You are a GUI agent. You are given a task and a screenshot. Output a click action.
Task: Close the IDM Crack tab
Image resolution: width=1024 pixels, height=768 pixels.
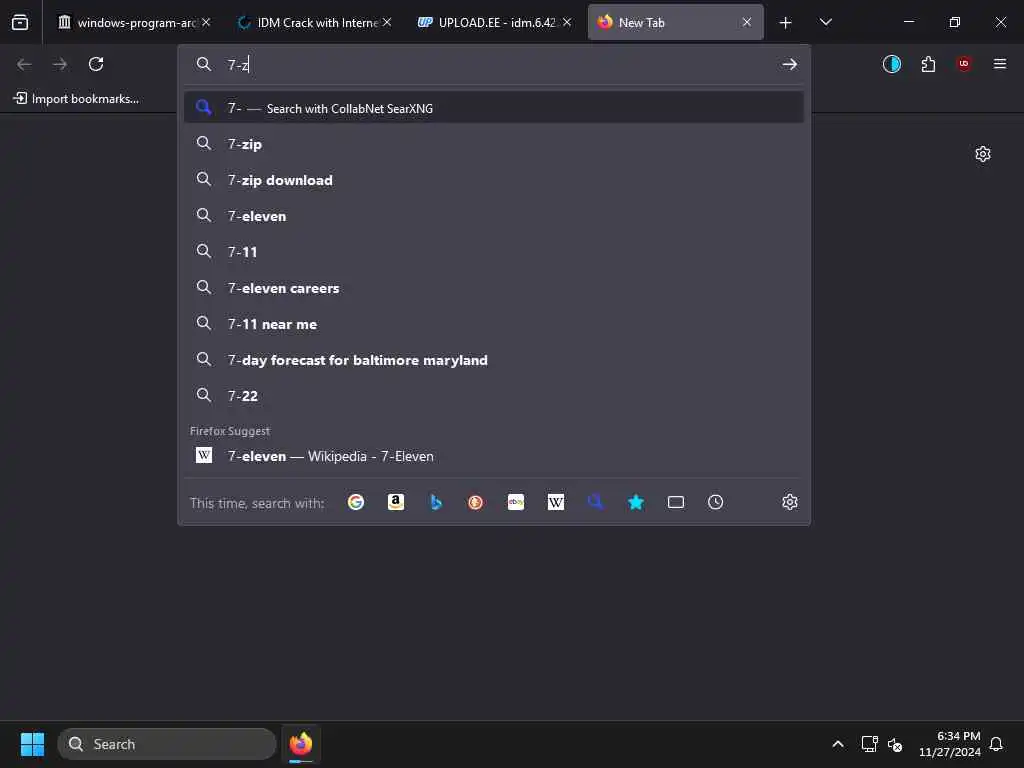(x=387, y=22)
